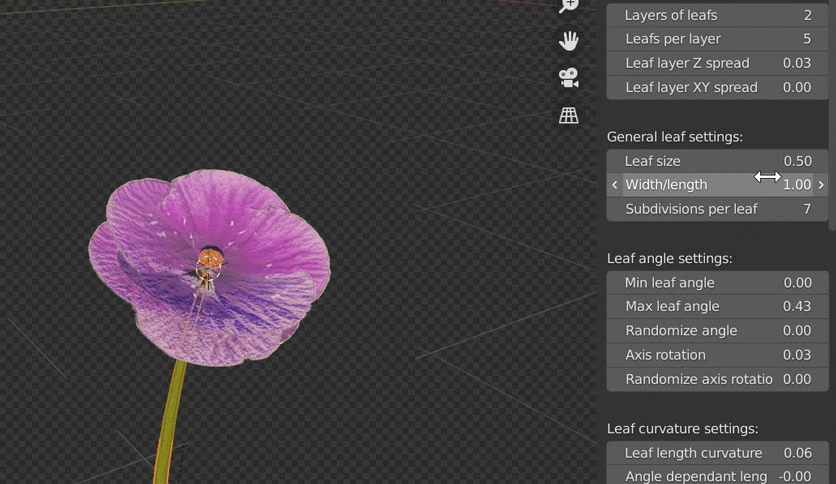
Task: Increase Width/length with the right arrow
Action: pos(821,184)
